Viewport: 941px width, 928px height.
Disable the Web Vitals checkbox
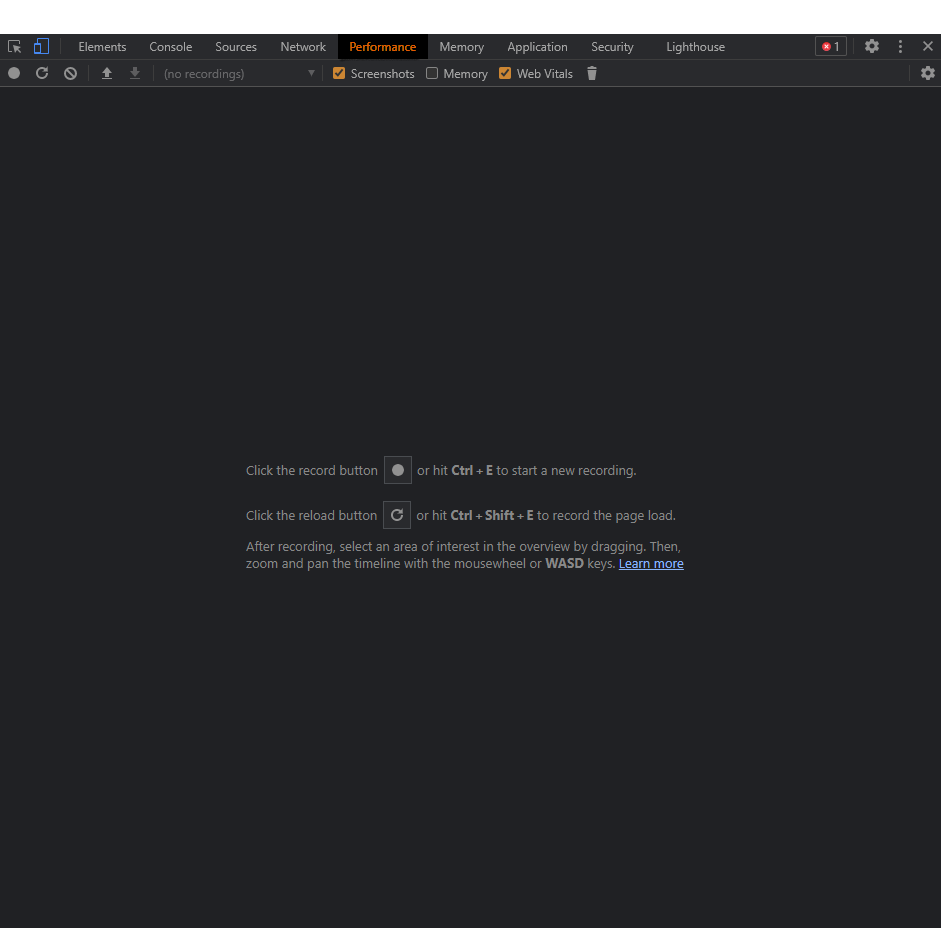[x=505, y=73]
